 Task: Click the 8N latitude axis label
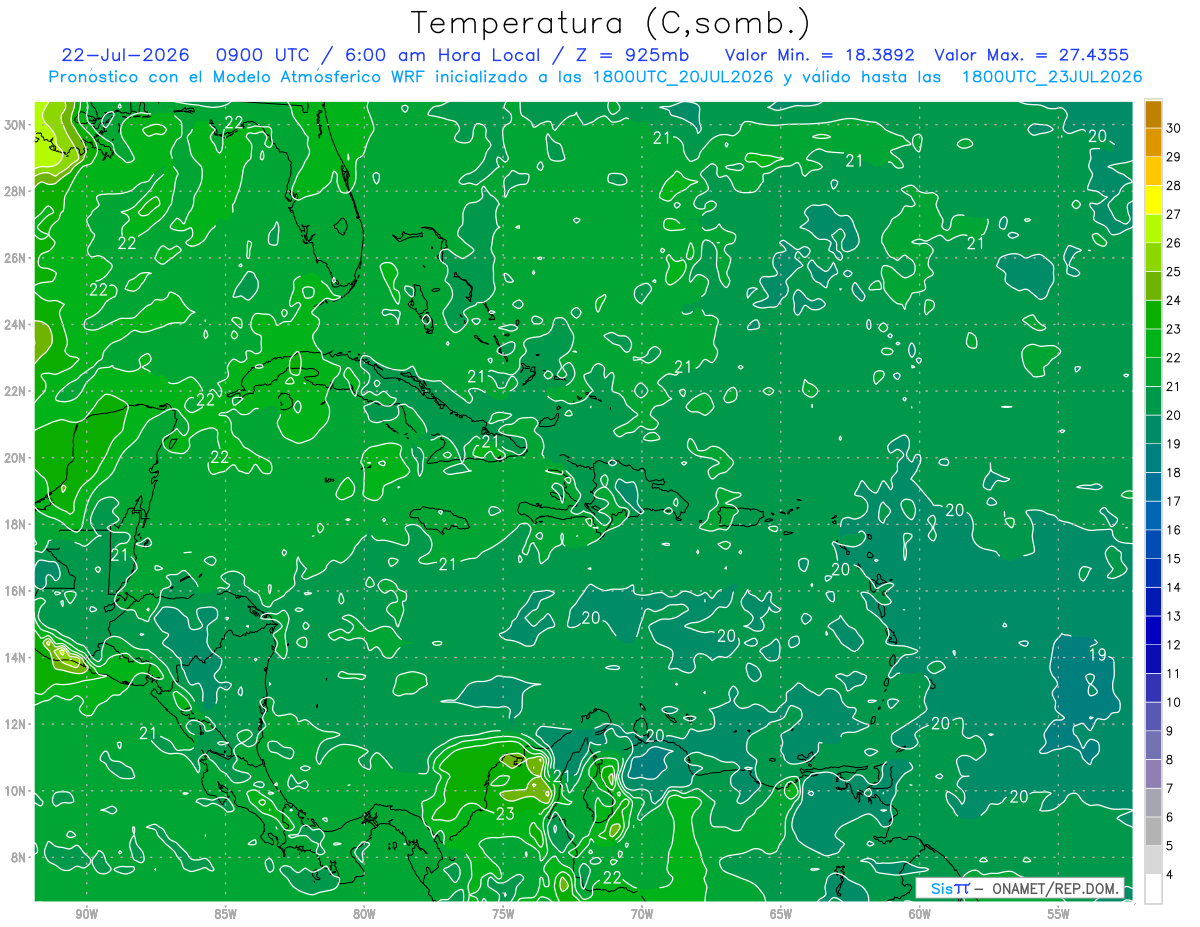pyautogui.click(x=19, y=857)
